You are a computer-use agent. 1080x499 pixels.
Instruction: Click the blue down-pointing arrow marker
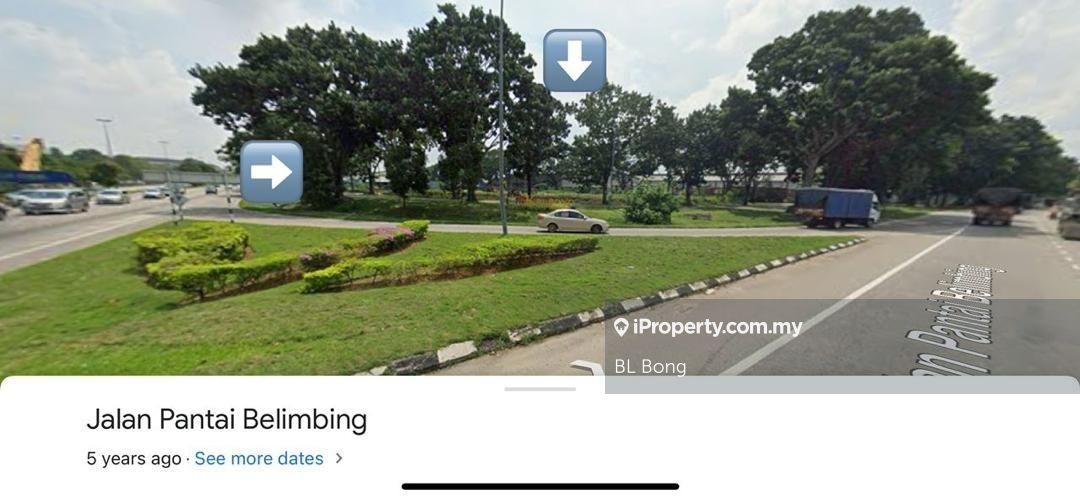click(574, 61)
